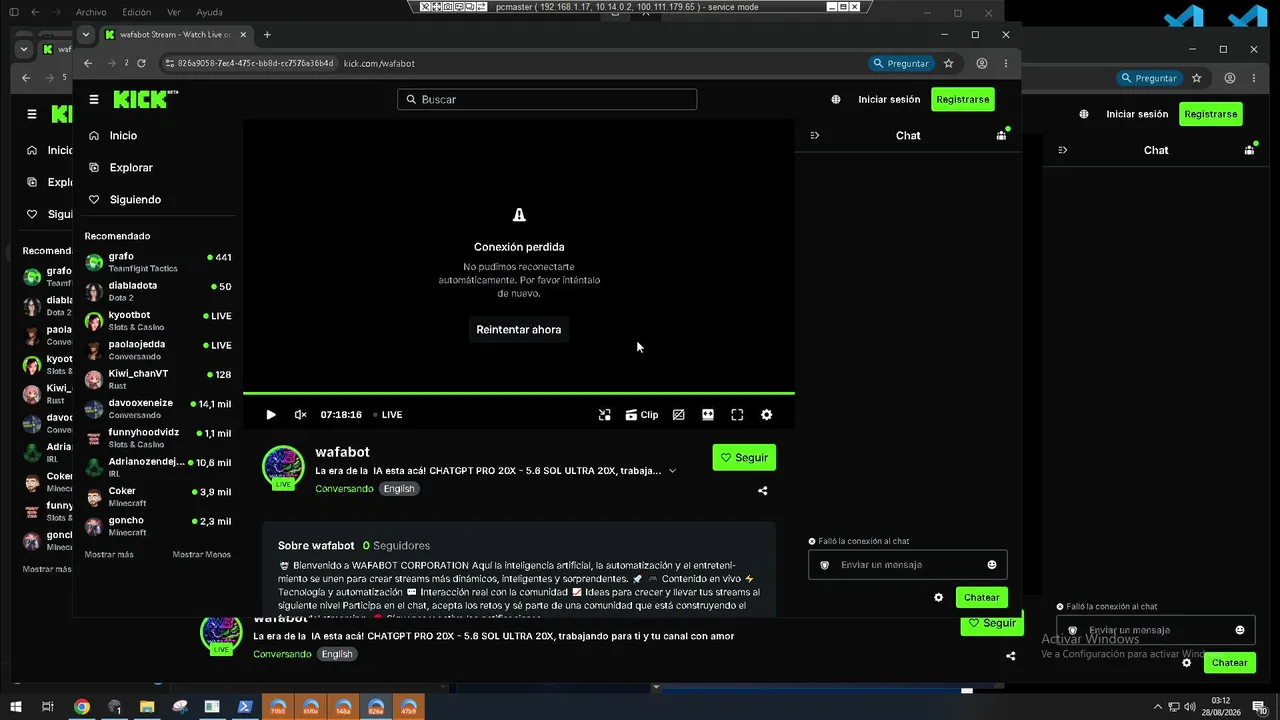Open the language globe selector in front window

point(836,100)
